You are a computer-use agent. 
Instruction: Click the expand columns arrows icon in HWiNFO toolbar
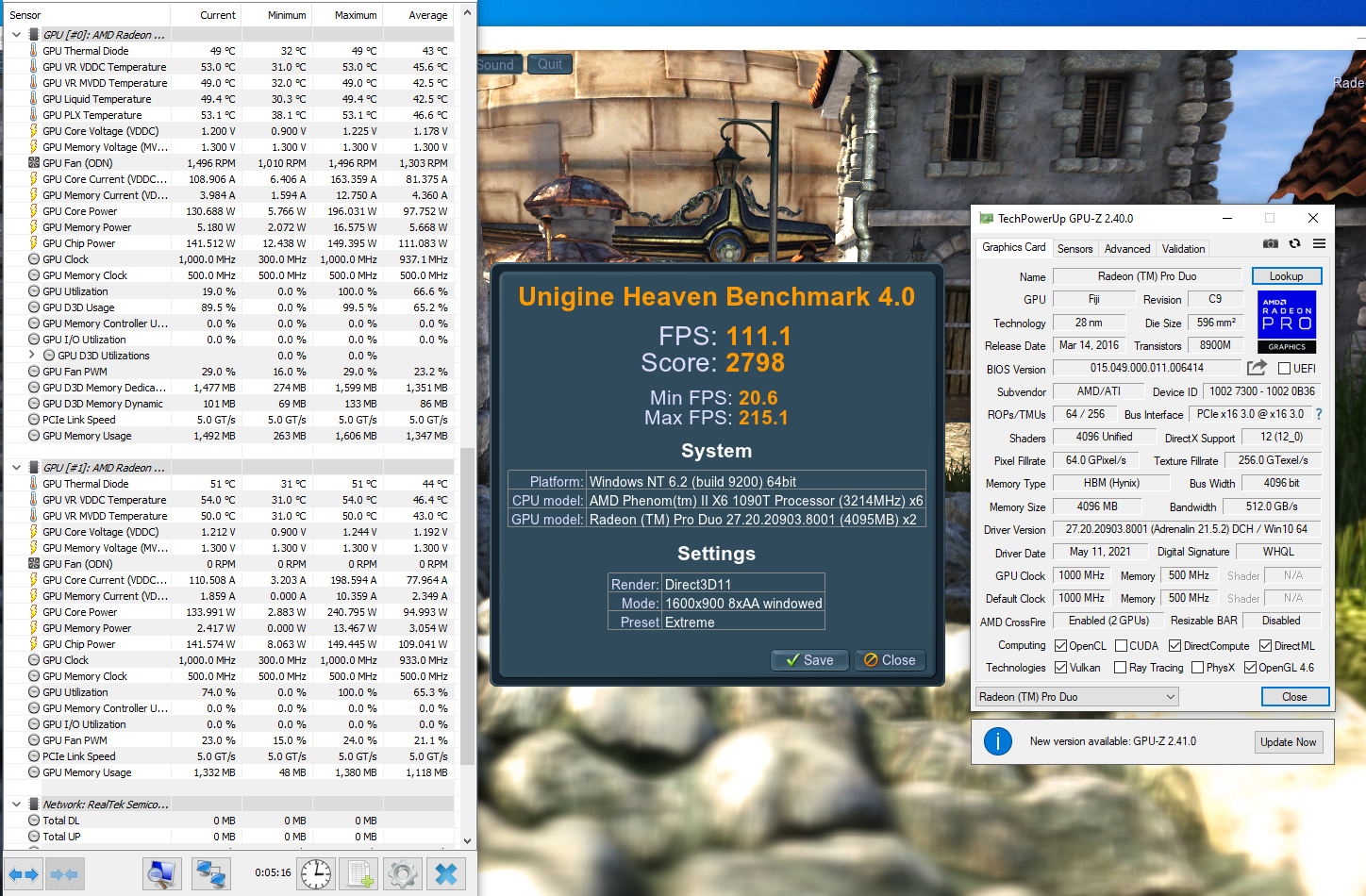(x=24, y=874)
